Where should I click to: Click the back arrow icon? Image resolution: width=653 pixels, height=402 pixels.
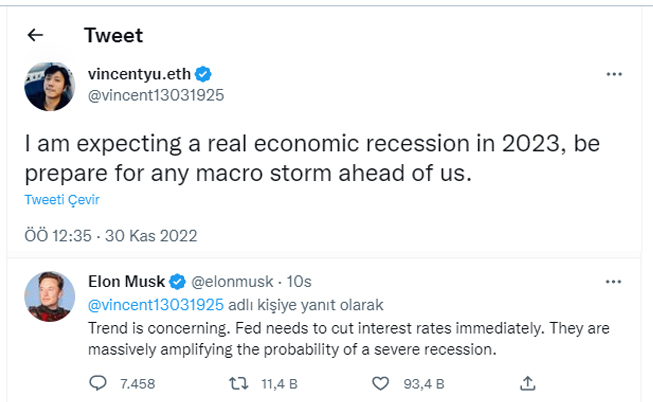click(x=36, y=35)
